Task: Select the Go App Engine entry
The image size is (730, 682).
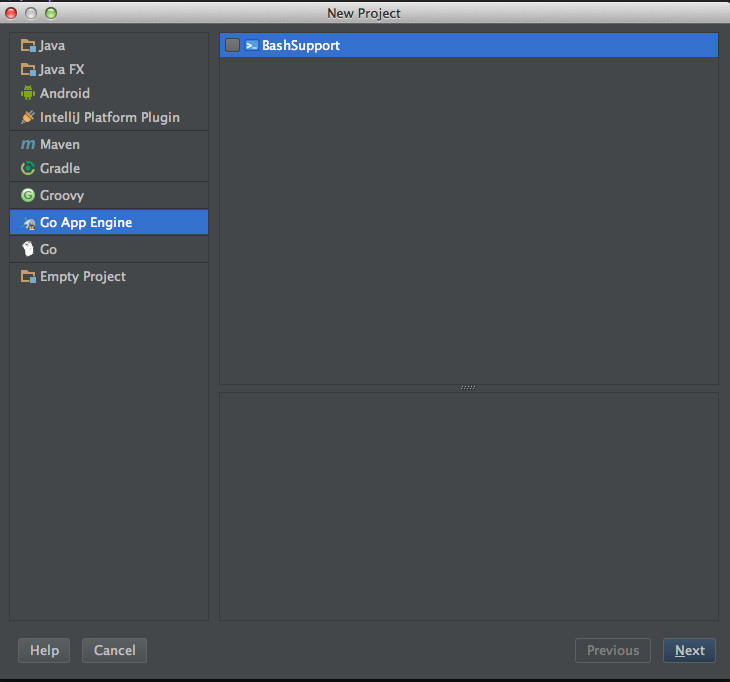Action: 109,223
